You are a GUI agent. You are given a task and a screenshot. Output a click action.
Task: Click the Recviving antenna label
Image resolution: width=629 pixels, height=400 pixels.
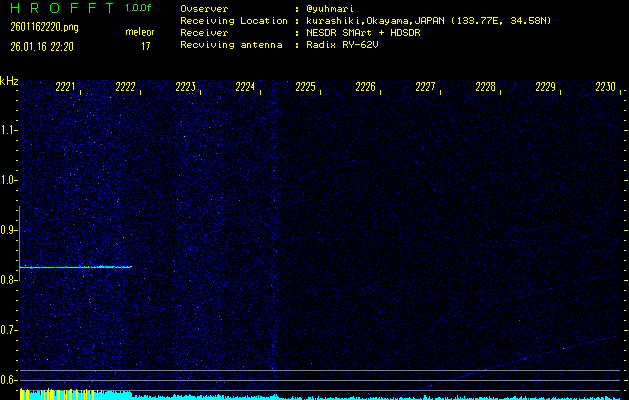(x=231, y=45)
